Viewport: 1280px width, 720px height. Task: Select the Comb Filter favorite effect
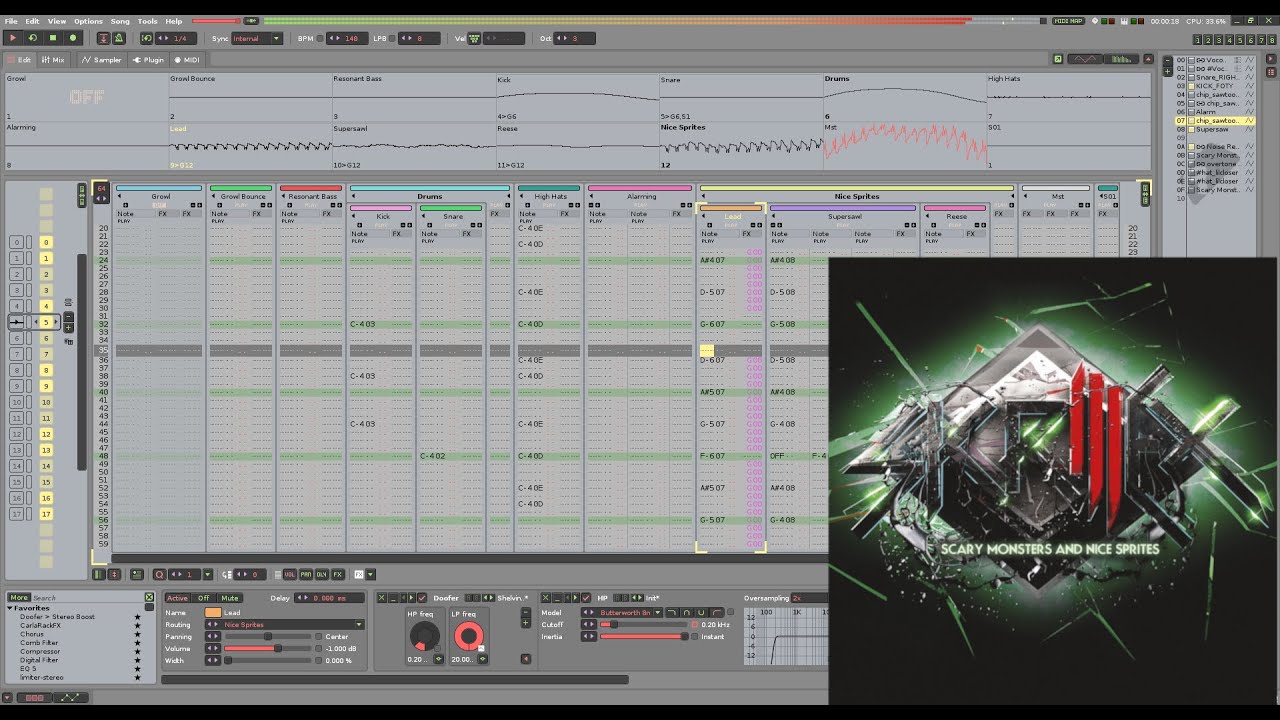(39, 643)
